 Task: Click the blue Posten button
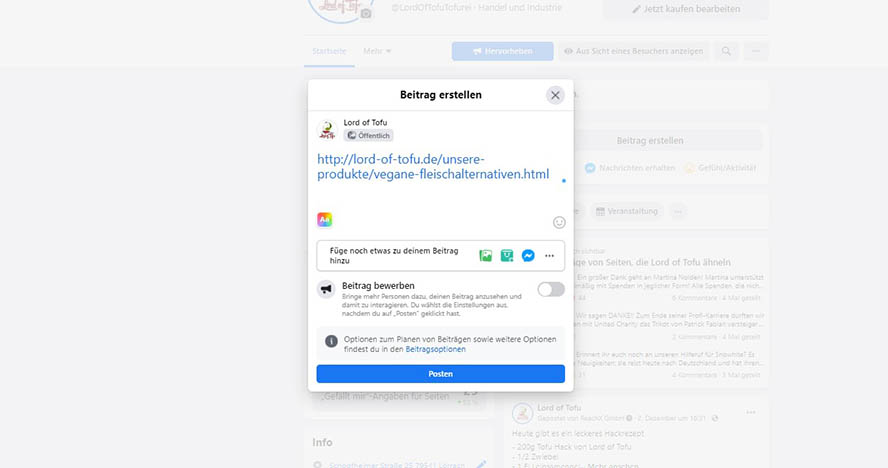point(441,374)
